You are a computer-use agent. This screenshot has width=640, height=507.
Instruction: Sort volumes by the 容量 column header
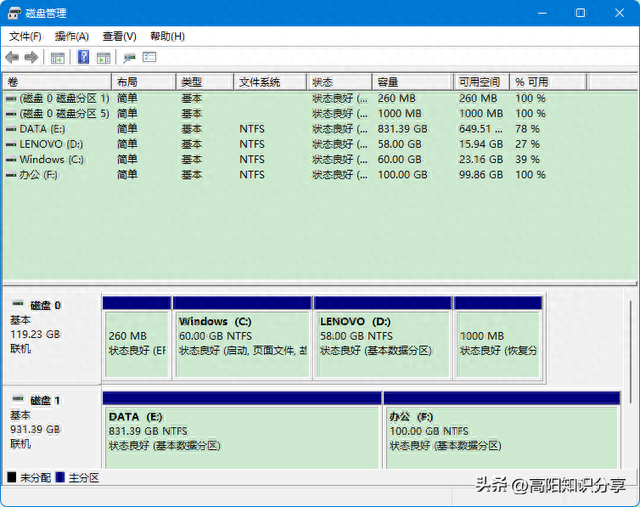click(389, 82)
